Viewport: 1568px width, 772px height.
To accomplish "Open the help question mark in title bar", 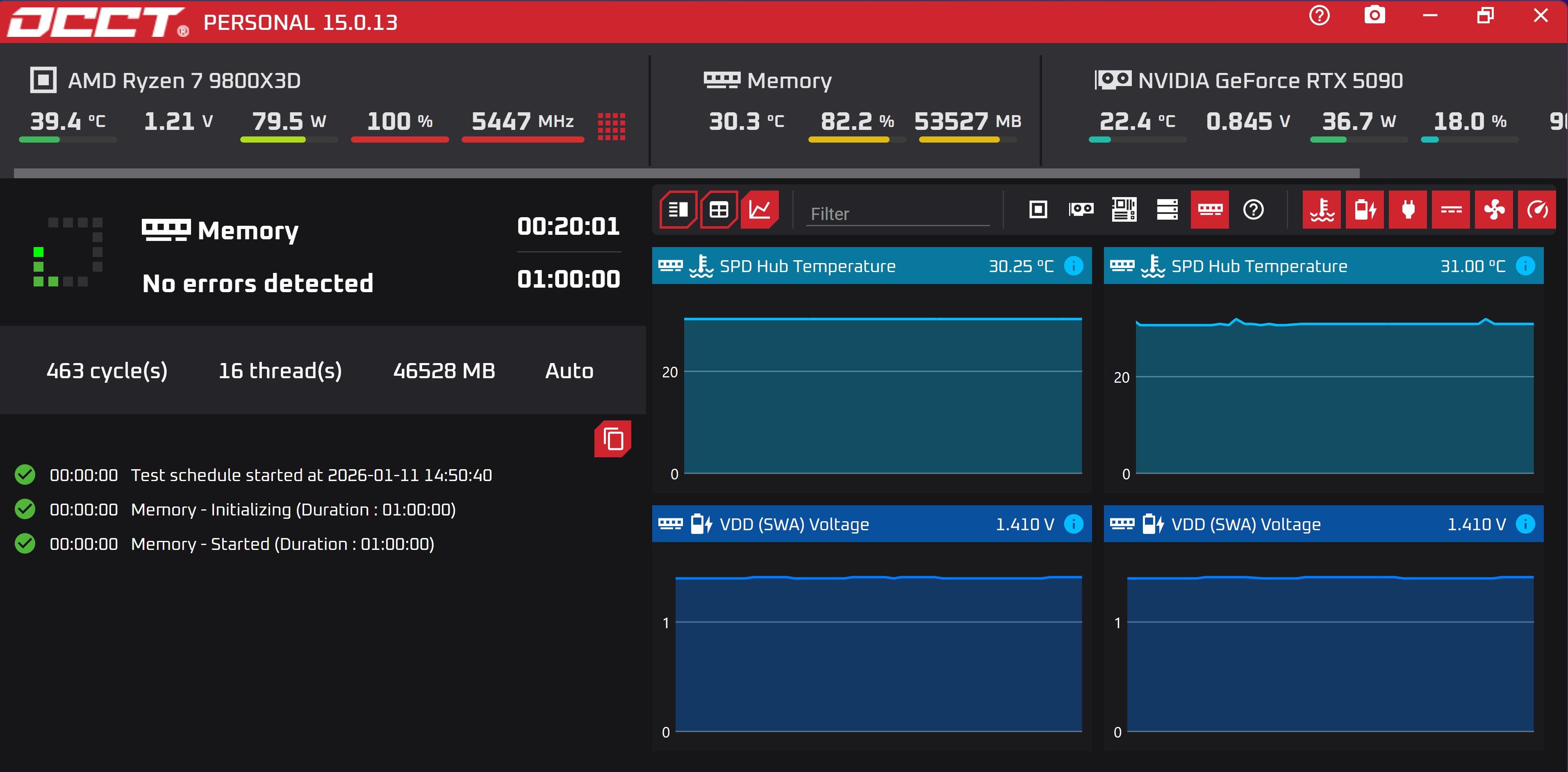I will (x=1319, y=16).
